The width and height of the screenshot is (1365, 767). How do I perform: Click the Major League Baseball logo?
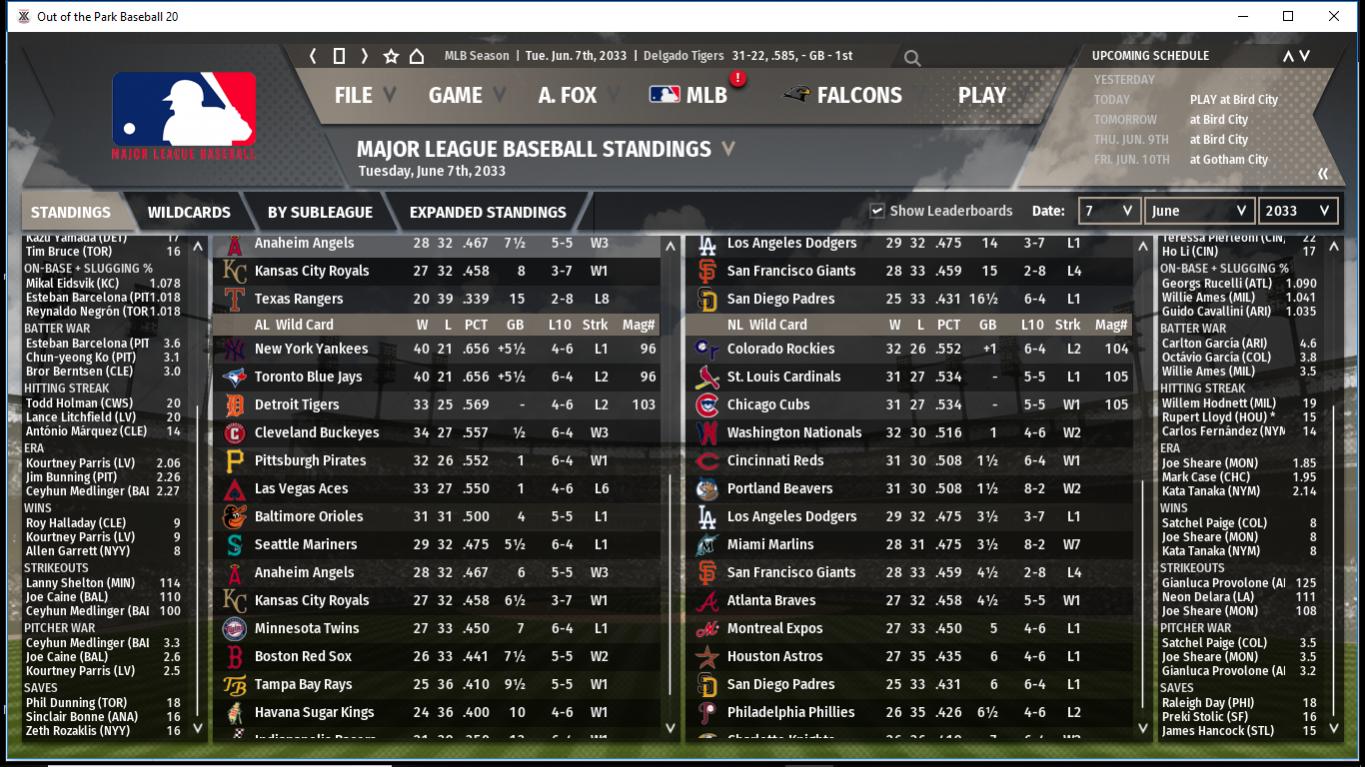[x=184, y=115]
